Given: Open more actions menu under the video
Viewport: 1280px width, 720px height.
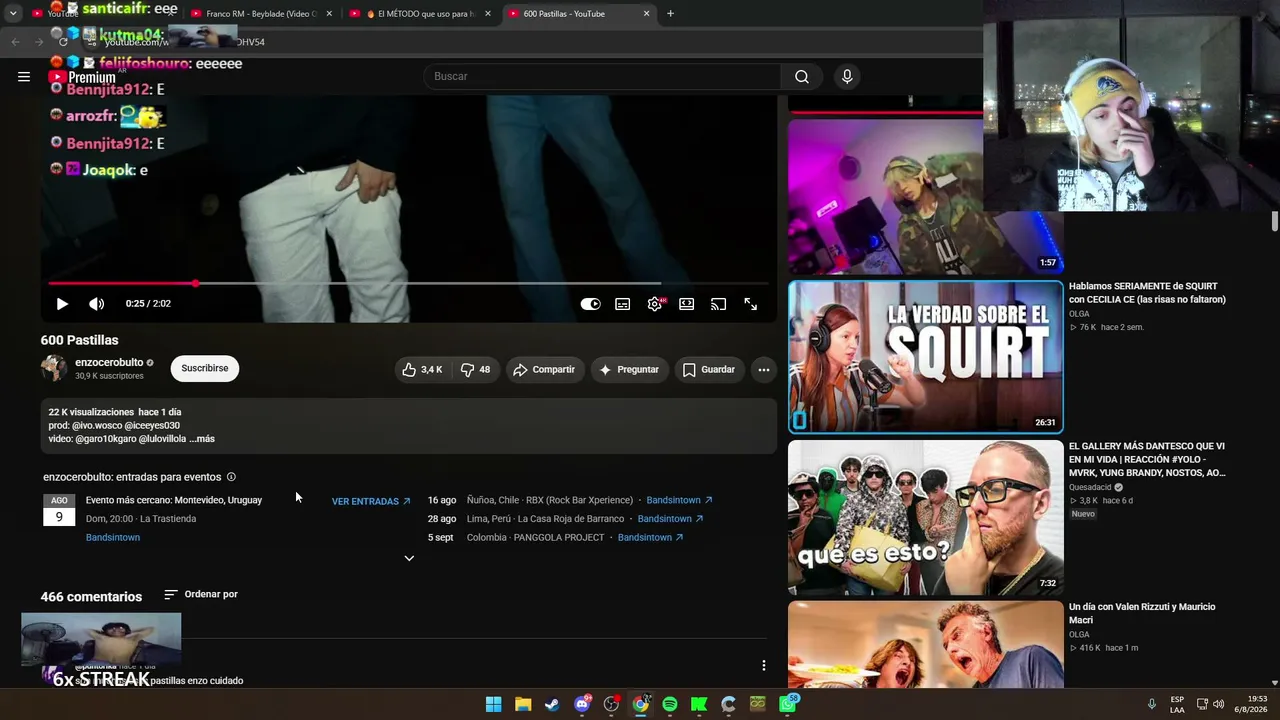Looking at the screenshot, I should tap(764, 370).
